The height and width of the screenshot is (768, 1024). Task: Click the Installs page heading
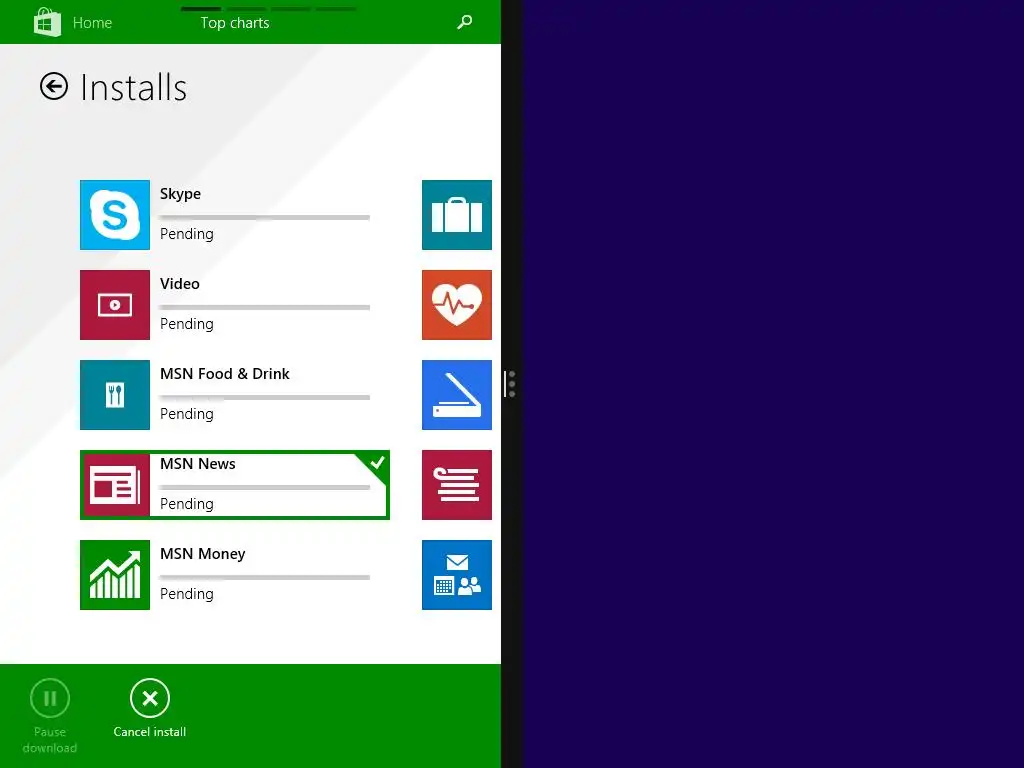point(133,88)
